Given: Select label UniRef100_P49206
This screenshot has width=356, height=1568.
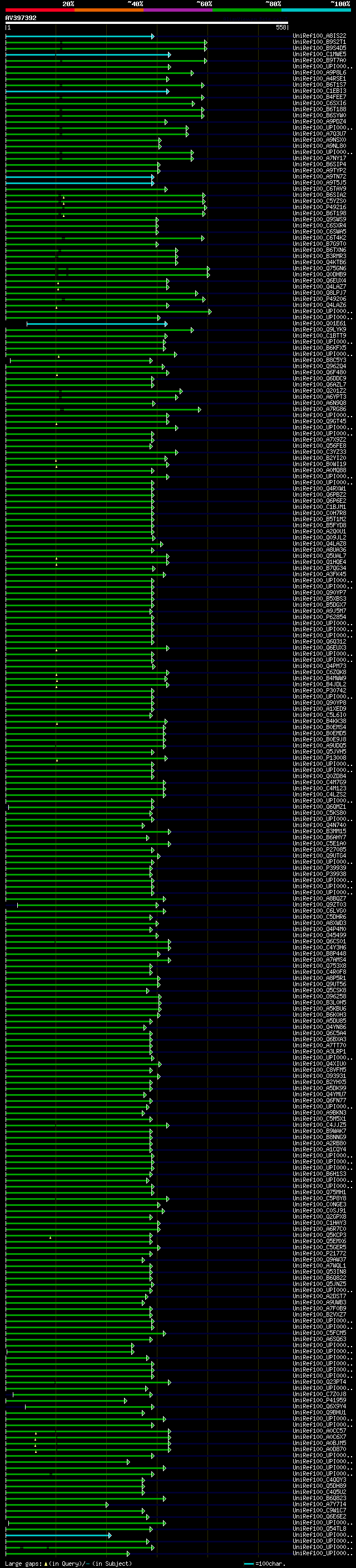Looking at the screenshot, I should (x=319, y=299).
